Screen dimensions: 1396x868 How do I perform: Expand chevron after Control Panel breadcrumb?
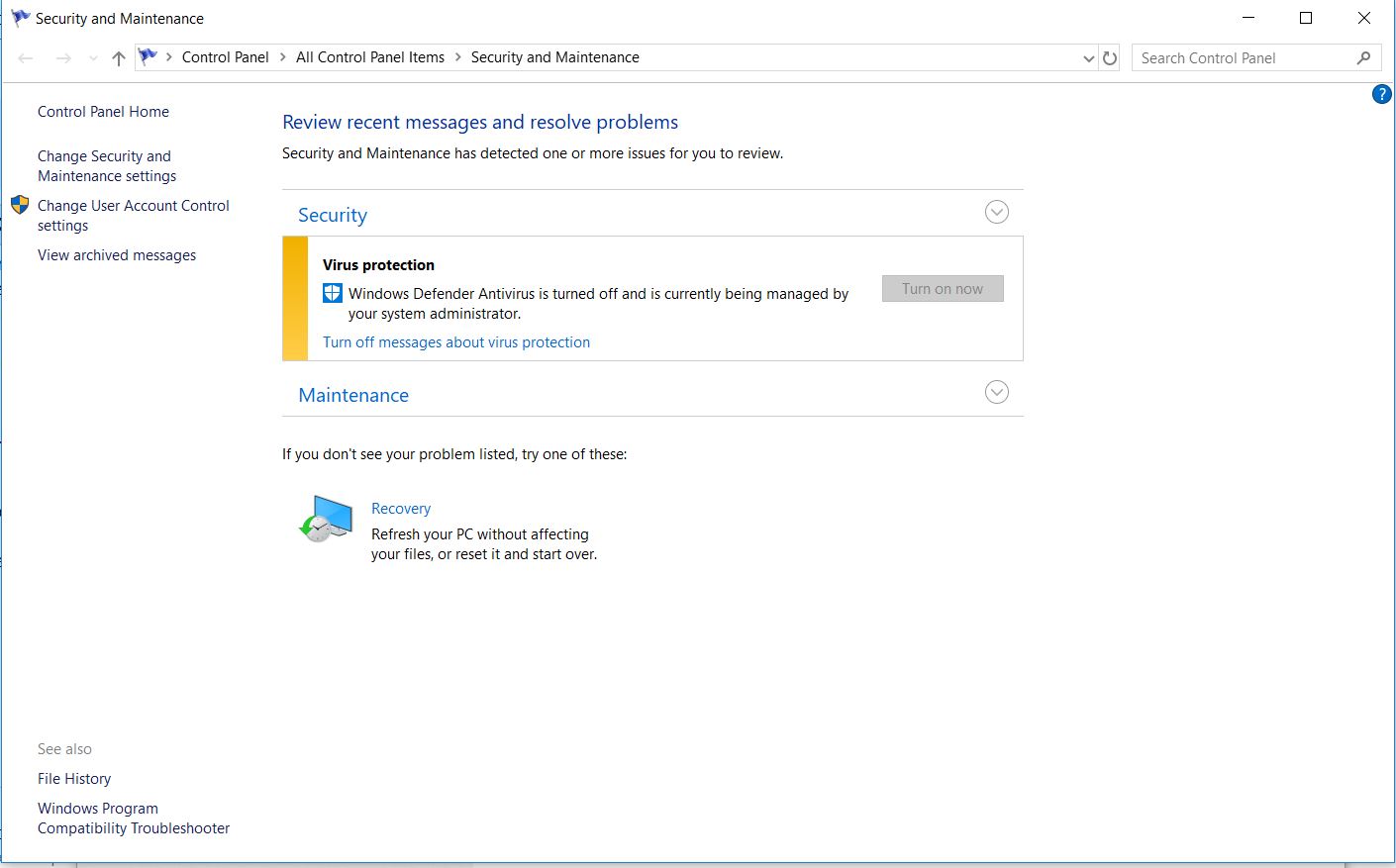(x=282, y=57)
